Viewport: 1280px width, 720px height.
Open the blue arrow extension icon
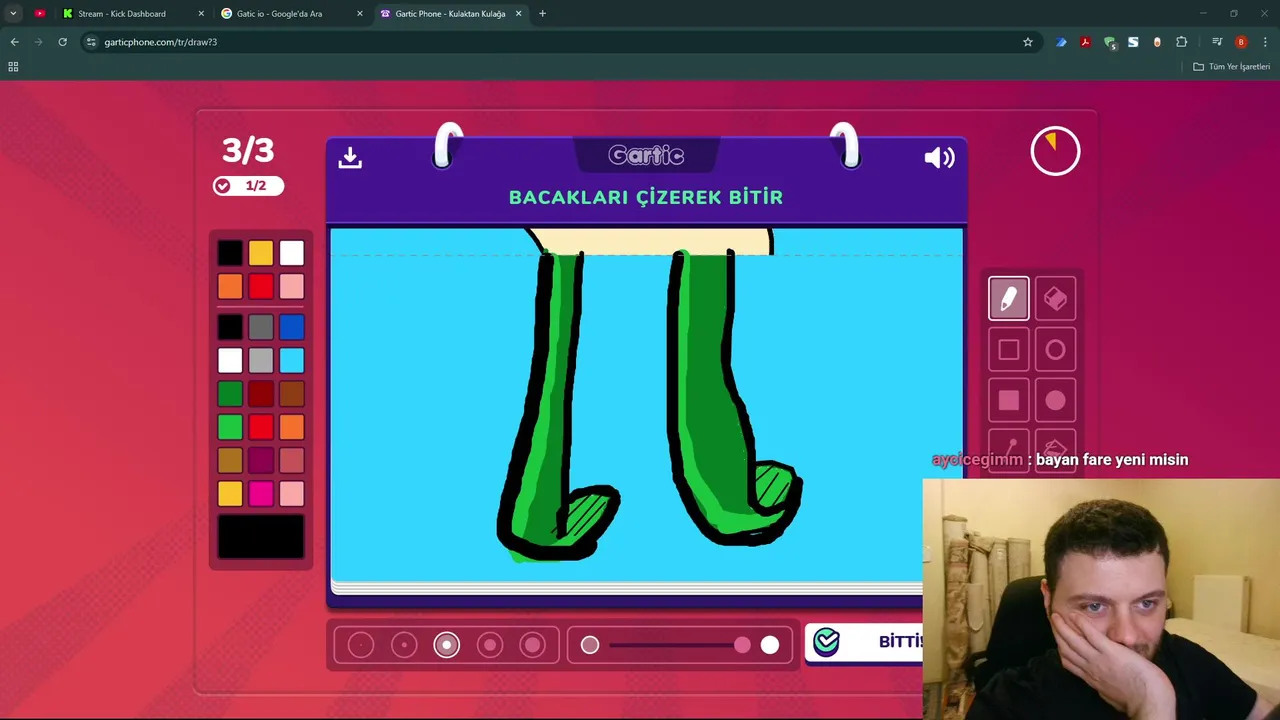click(1061, 42)
